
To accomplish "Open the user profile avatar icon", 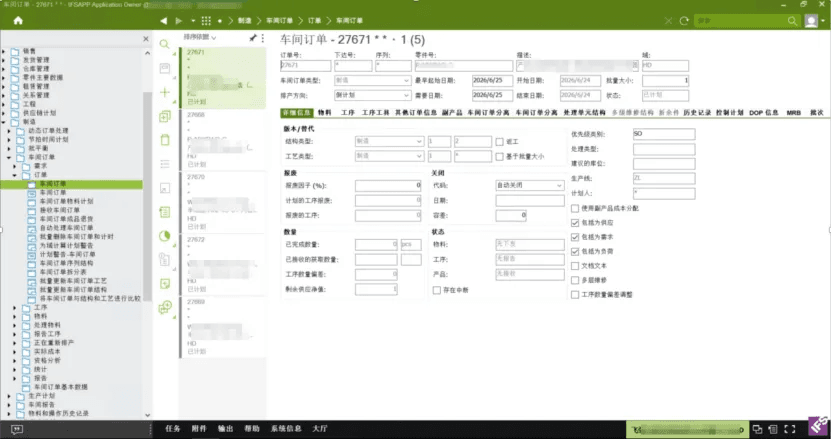I will pyautogui.click(x=811, y=21).
